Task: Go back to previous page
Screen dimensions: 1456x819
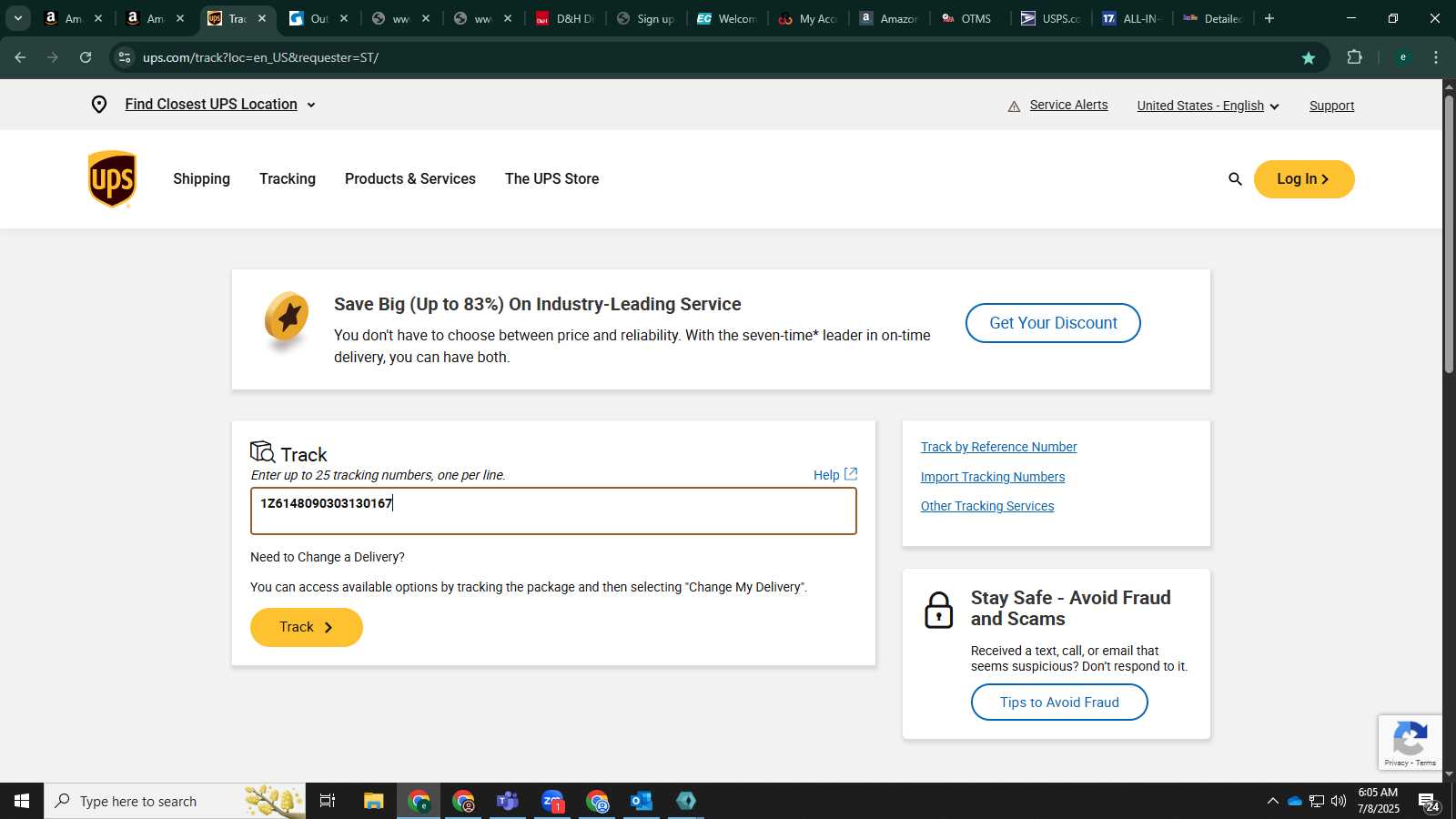Action: click(20, 57)
